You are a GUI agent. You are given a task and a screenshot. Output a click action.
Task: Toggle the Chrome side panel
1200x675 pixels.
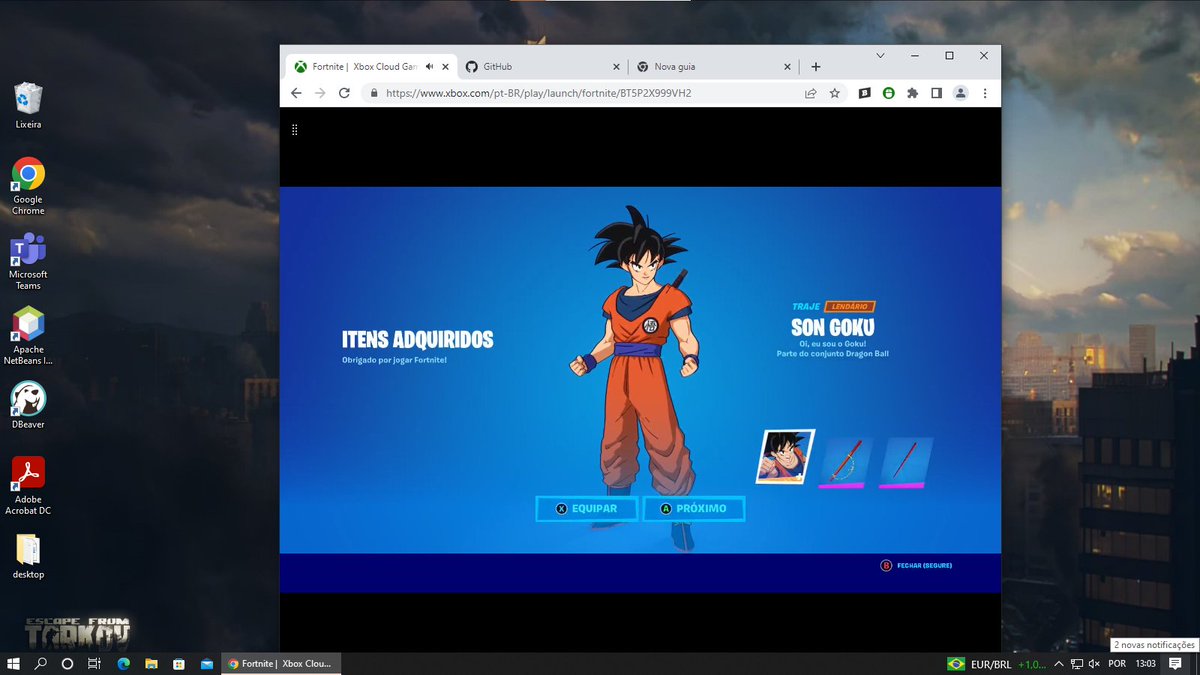click(936, 93)
